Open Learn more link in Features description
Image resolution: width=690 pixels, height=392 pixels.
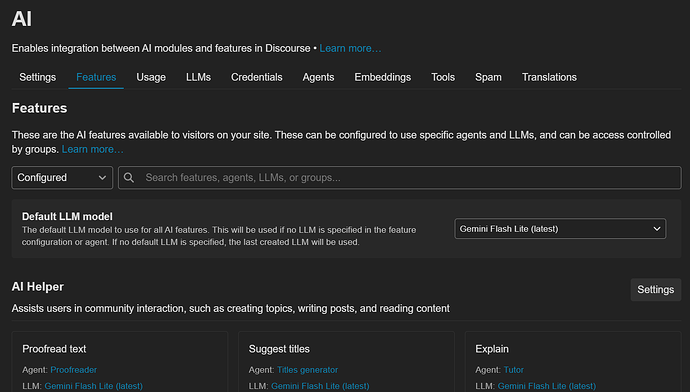pyautogui.click(x=92, y=150)
